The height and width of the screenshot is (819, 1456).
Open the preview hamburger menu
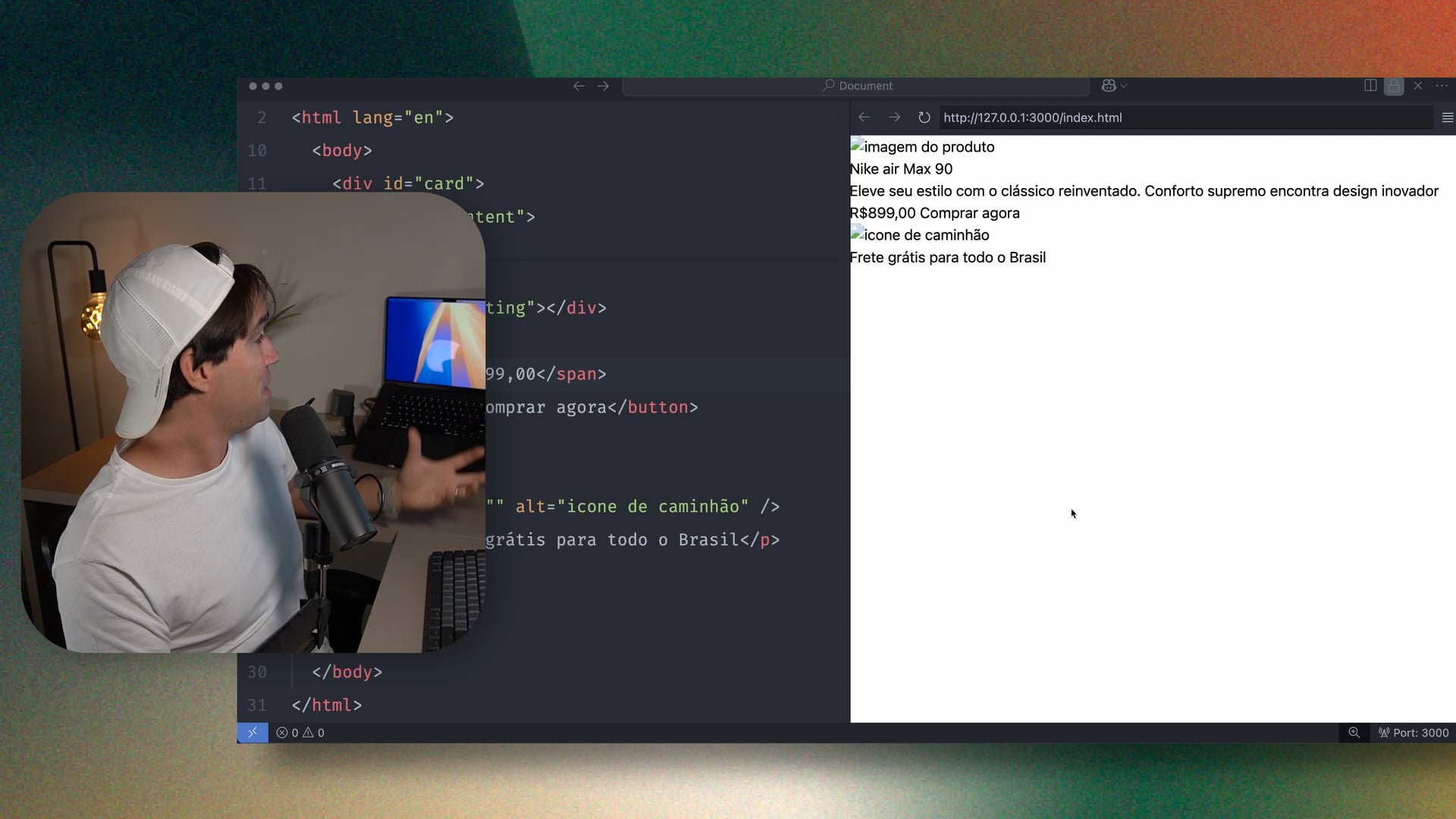1447,118
